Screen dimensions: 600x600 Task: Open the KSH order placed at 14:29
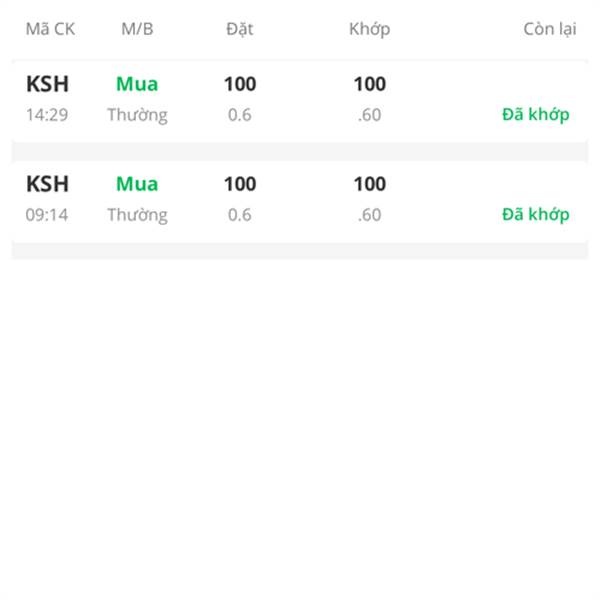coord(300,101)
